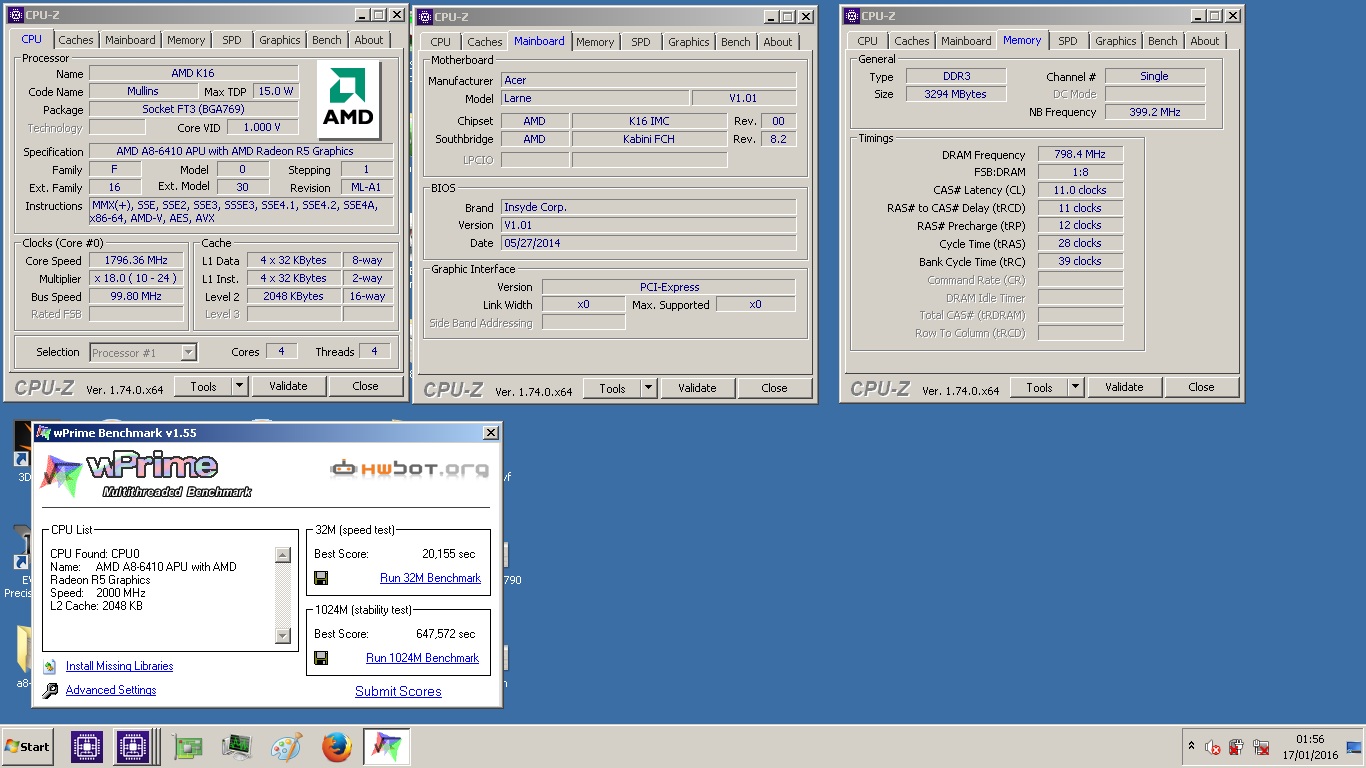Click the NB Frequency value 399.2 MHz

point(1155,112)
